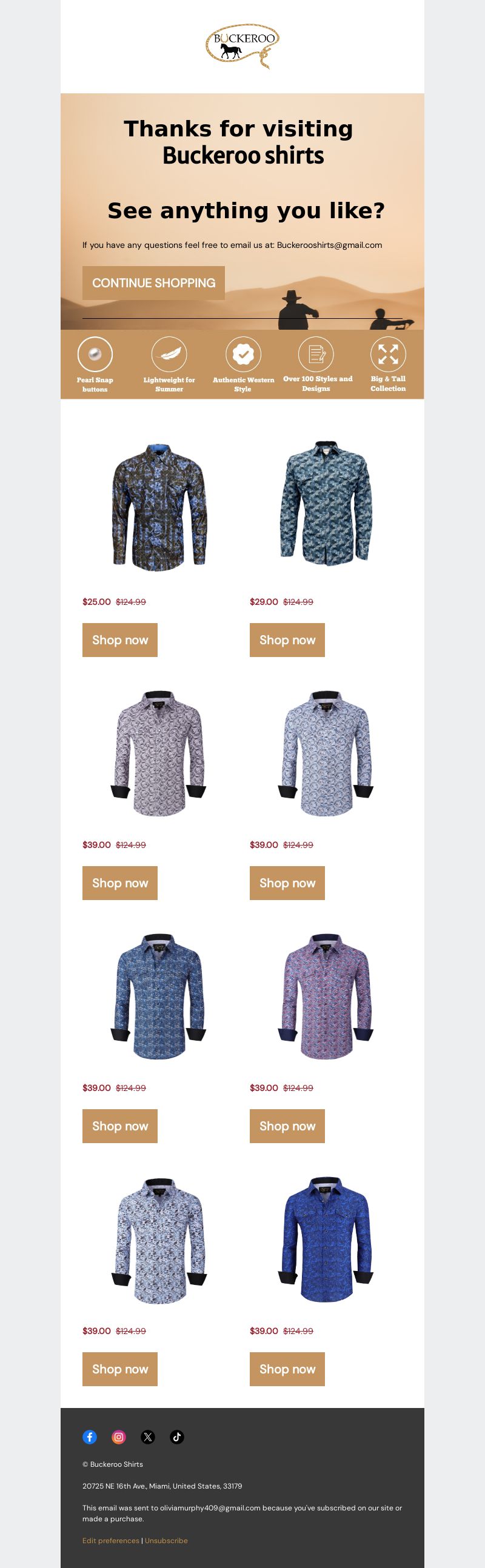Open the dark blue floral shirt thumbnail
The width and height of the screenshot is (485, 1568).
(159, 507)
